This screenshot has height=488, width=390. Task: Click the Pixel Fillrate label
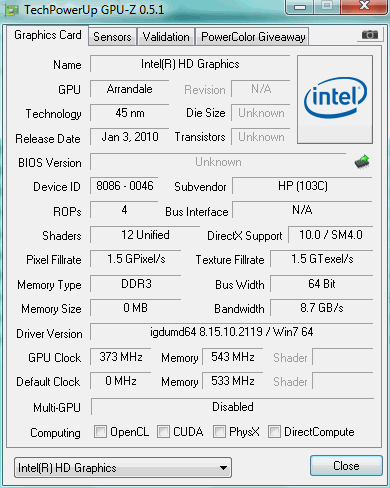(x=54, y=260)
